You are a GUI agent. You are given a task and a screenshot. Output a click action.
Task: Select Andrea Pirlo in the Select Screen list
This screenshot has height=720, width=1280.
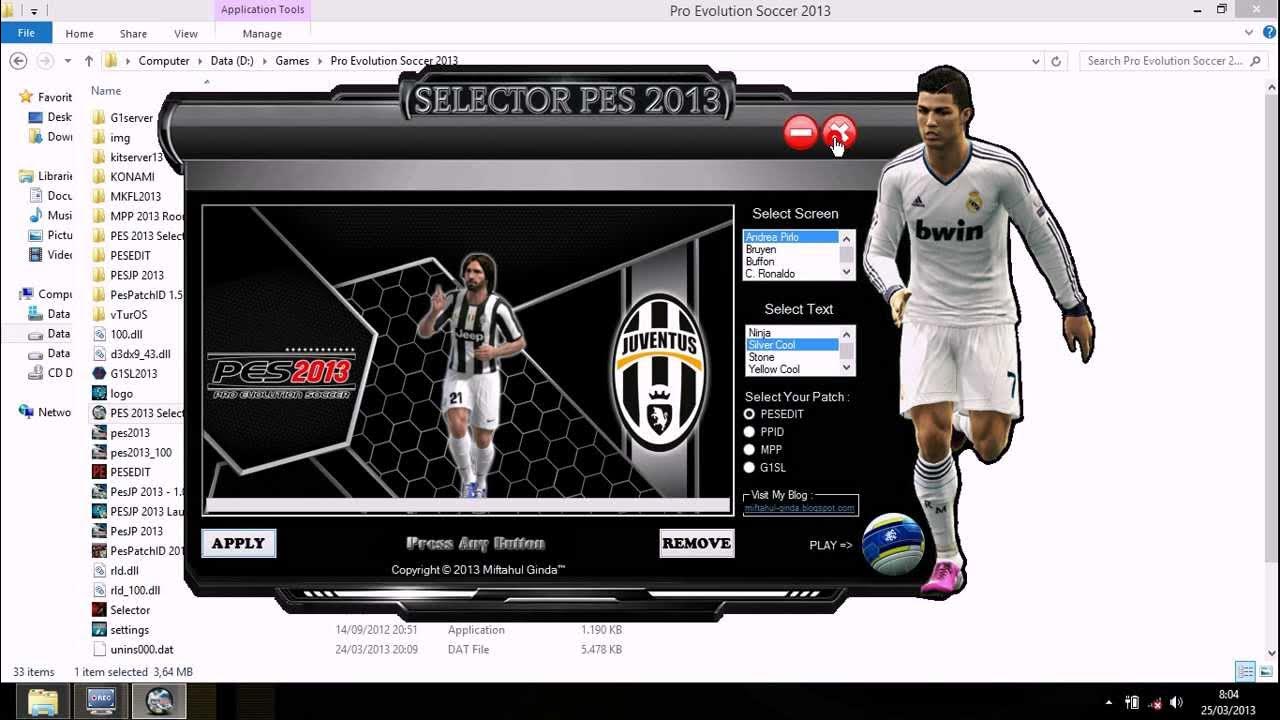[x=791, y=237]
